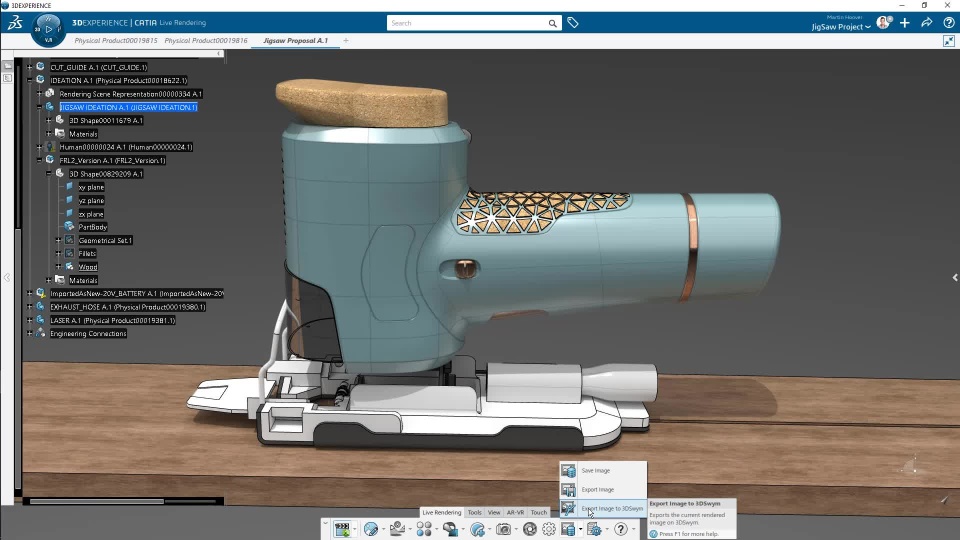
Task: Open the Physical Product00019815 tab
Action: [x=116, y=41]
